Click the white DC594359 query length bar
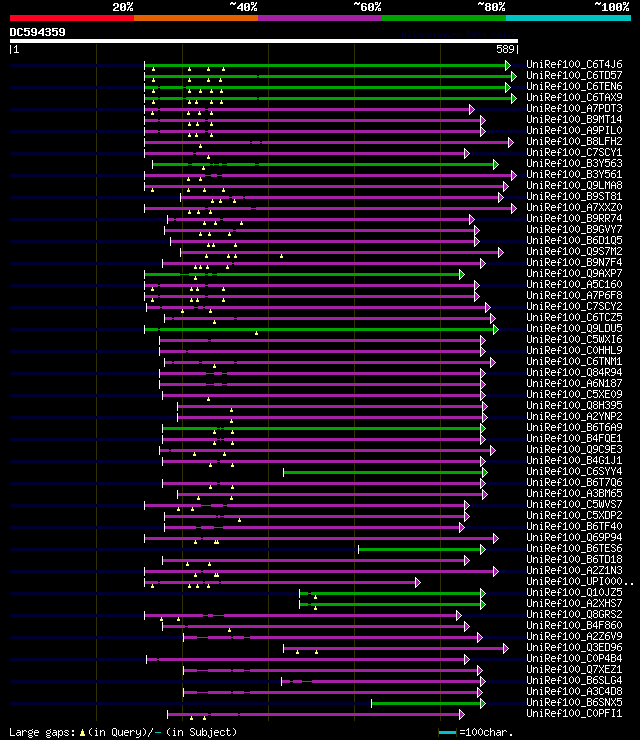The image size is (640, 740). pos(264,41)
